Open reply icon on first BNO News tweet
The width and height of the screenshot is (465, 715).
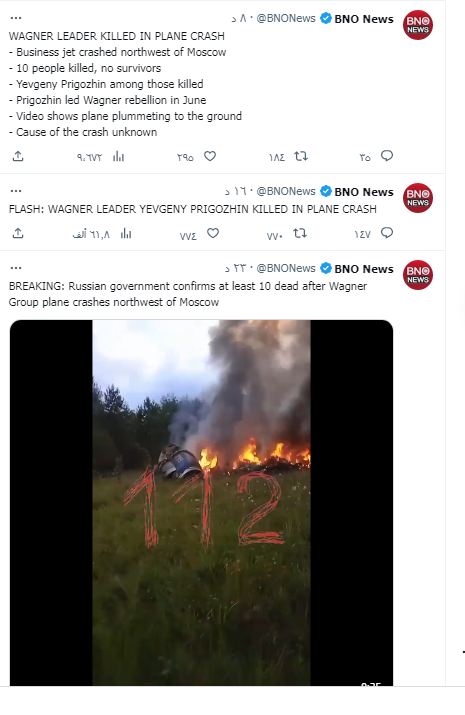point(387,156)
